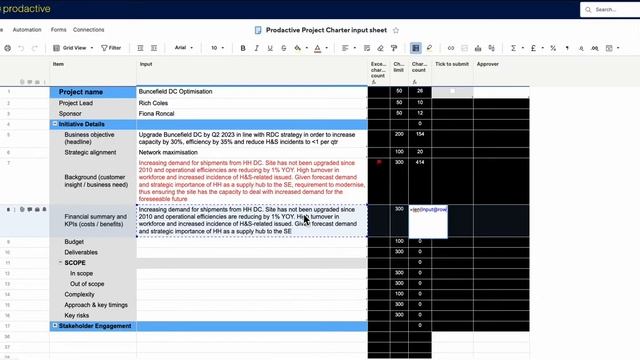The width and height of the screenshot is (640, 360).
Task: Open the Arial font dropdown
Action: [184, 48]
